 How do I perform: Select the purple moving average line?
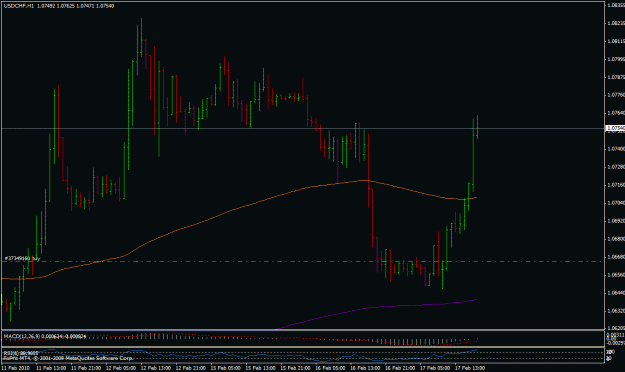click(x=375, y=307)
